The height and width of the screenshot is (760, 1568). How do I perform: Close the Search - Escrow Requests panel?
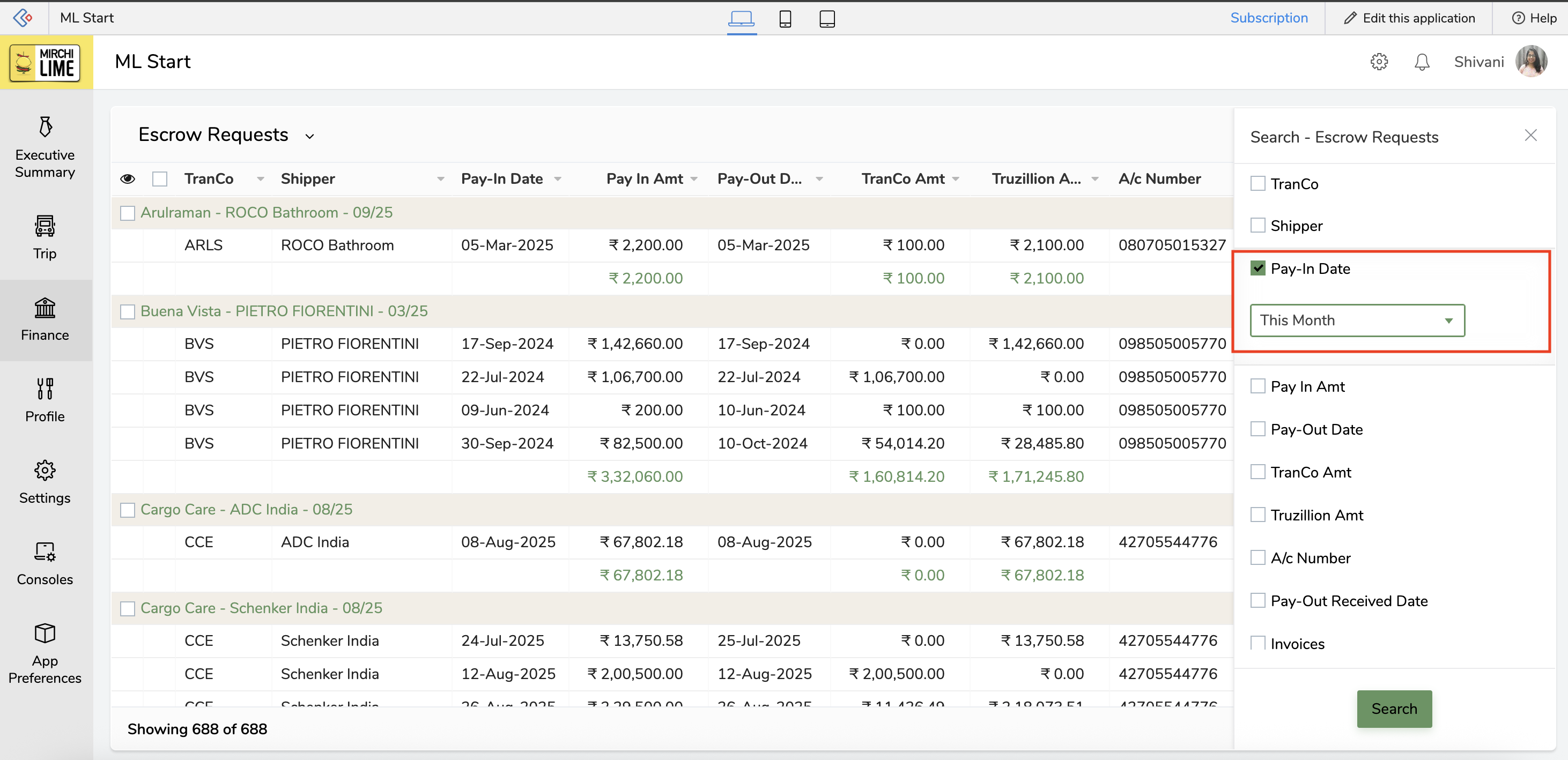click(x=1530, y=136)
